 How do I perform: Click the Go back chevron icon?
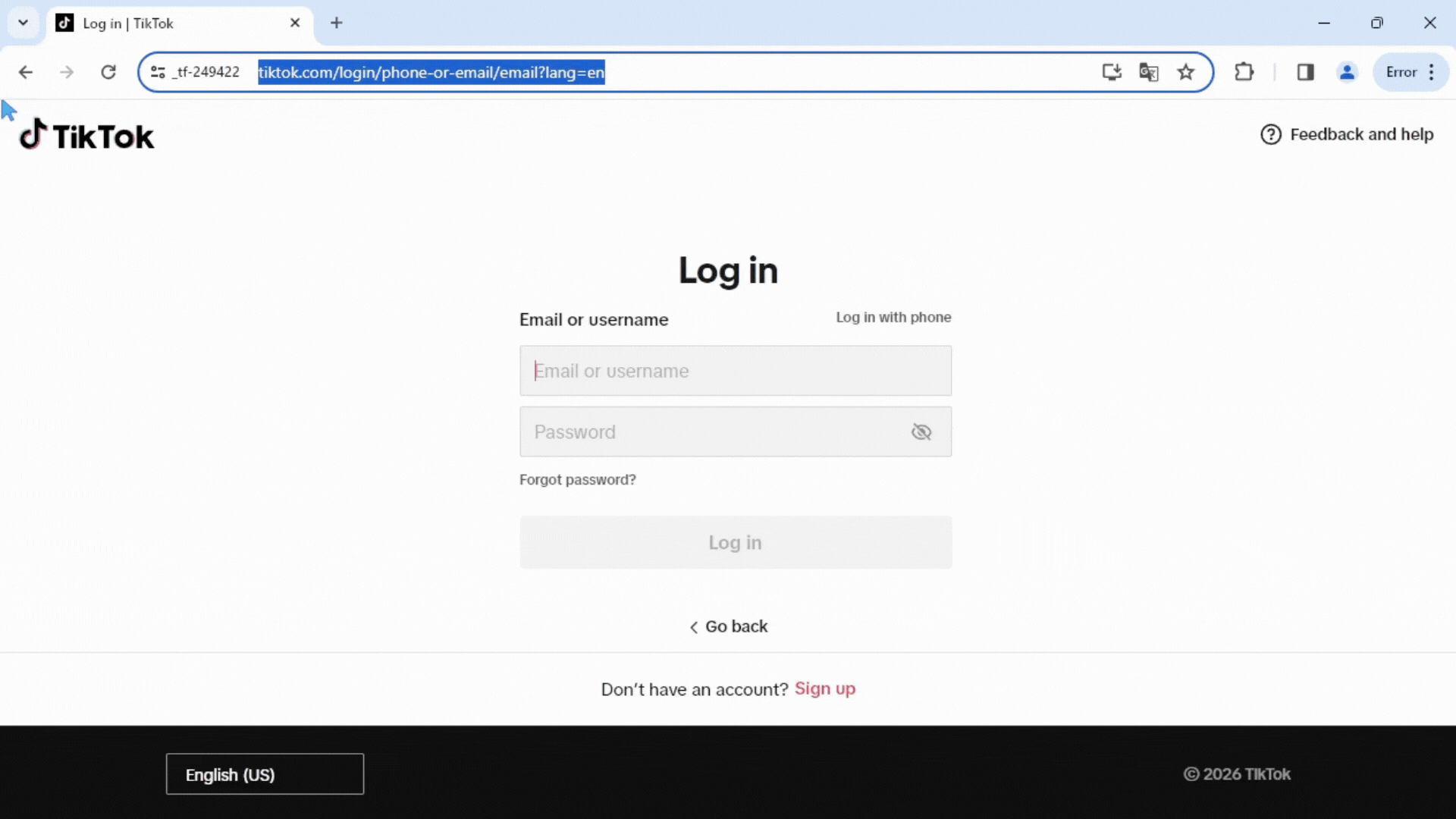click(693, 627)
